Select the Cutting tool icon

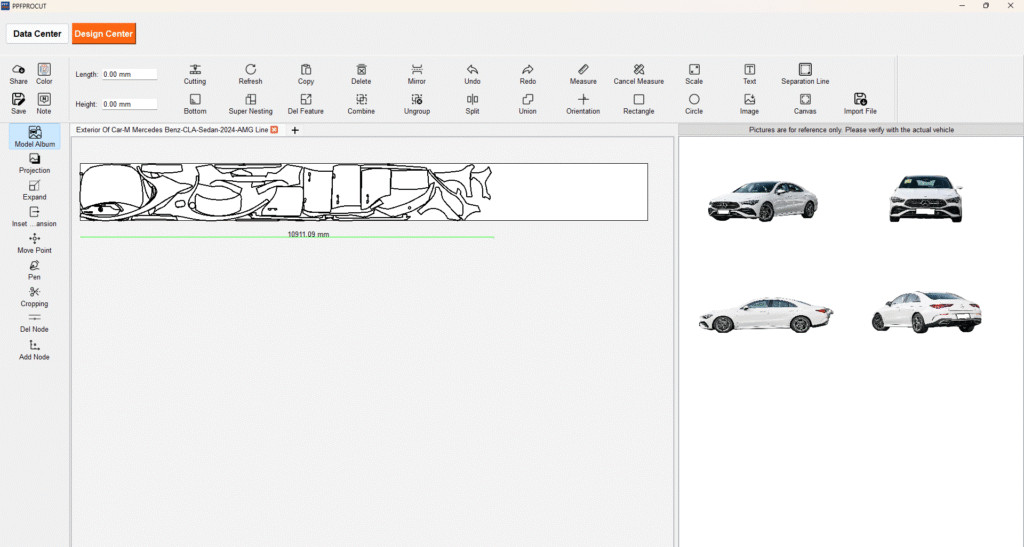click(x=195, y=69)
